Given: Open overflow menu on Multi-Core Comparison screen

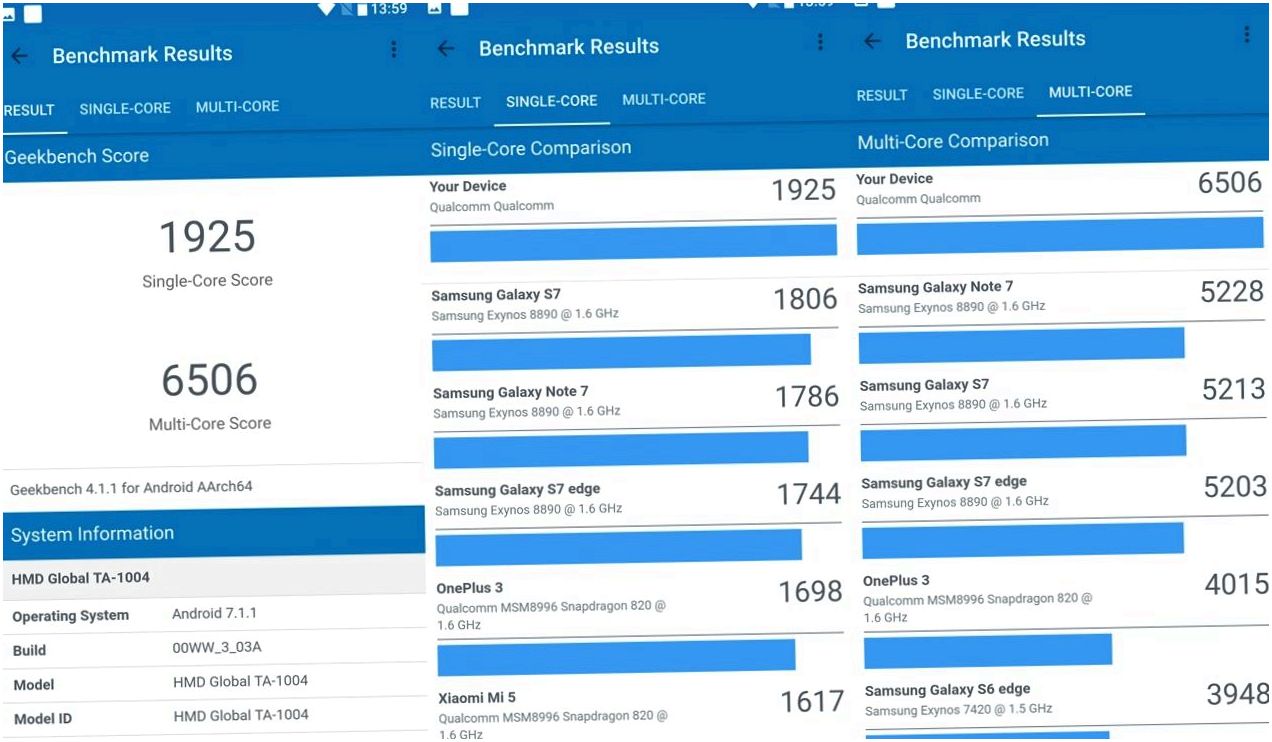Looking at the screenshot, I should pos(1247,34).
